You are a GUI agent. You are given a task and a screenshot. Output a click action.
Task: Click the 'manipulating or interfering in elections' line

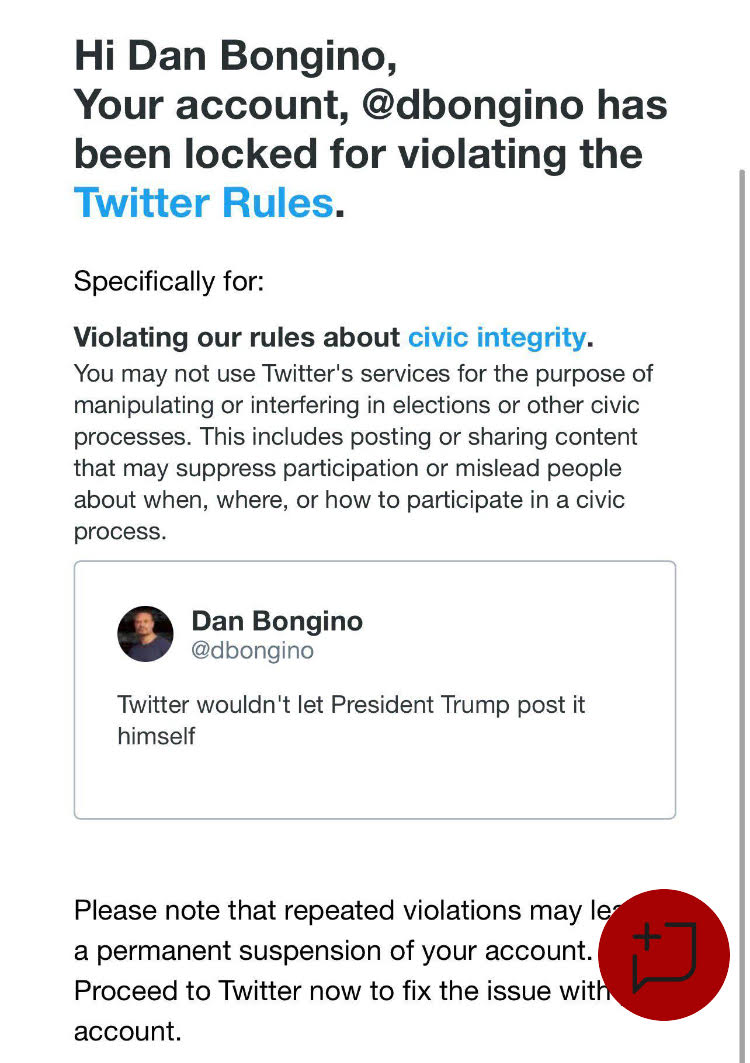(x=357, y=405)
